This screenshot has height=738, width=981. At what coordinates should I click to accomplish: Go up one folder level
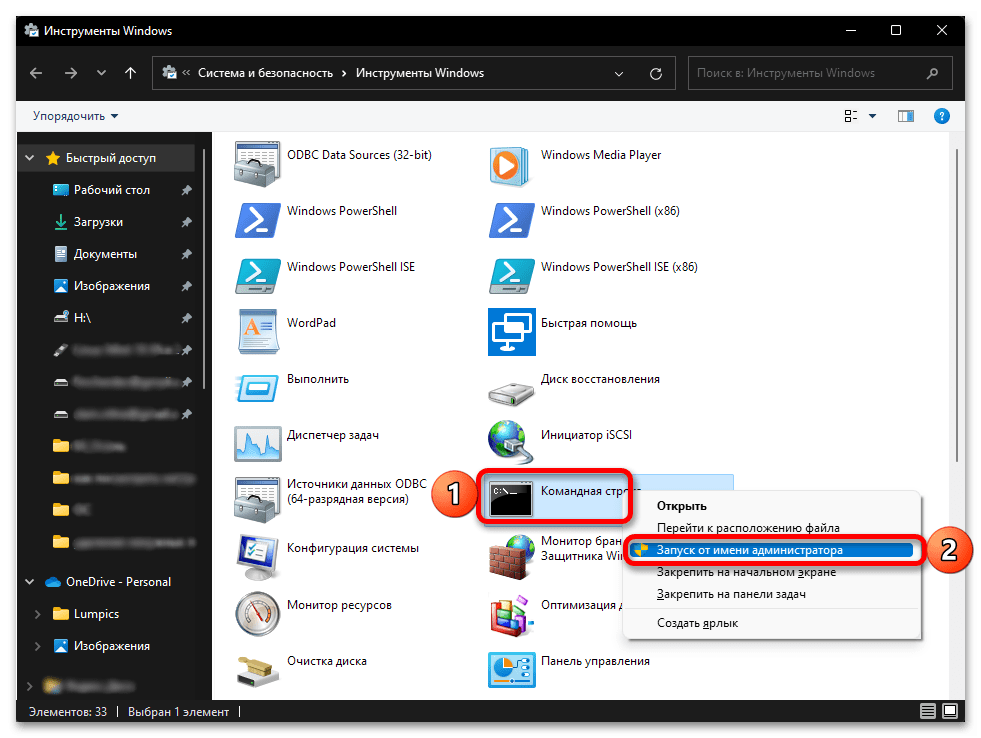click(x=130, y=73)
